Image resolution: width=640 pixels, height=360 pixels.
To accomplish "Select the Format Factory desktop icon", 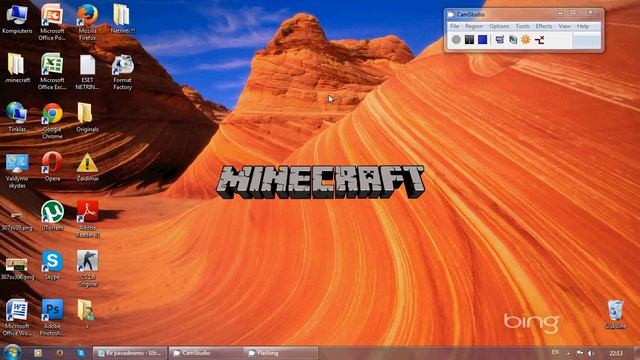I will click(x=122, y=71).
